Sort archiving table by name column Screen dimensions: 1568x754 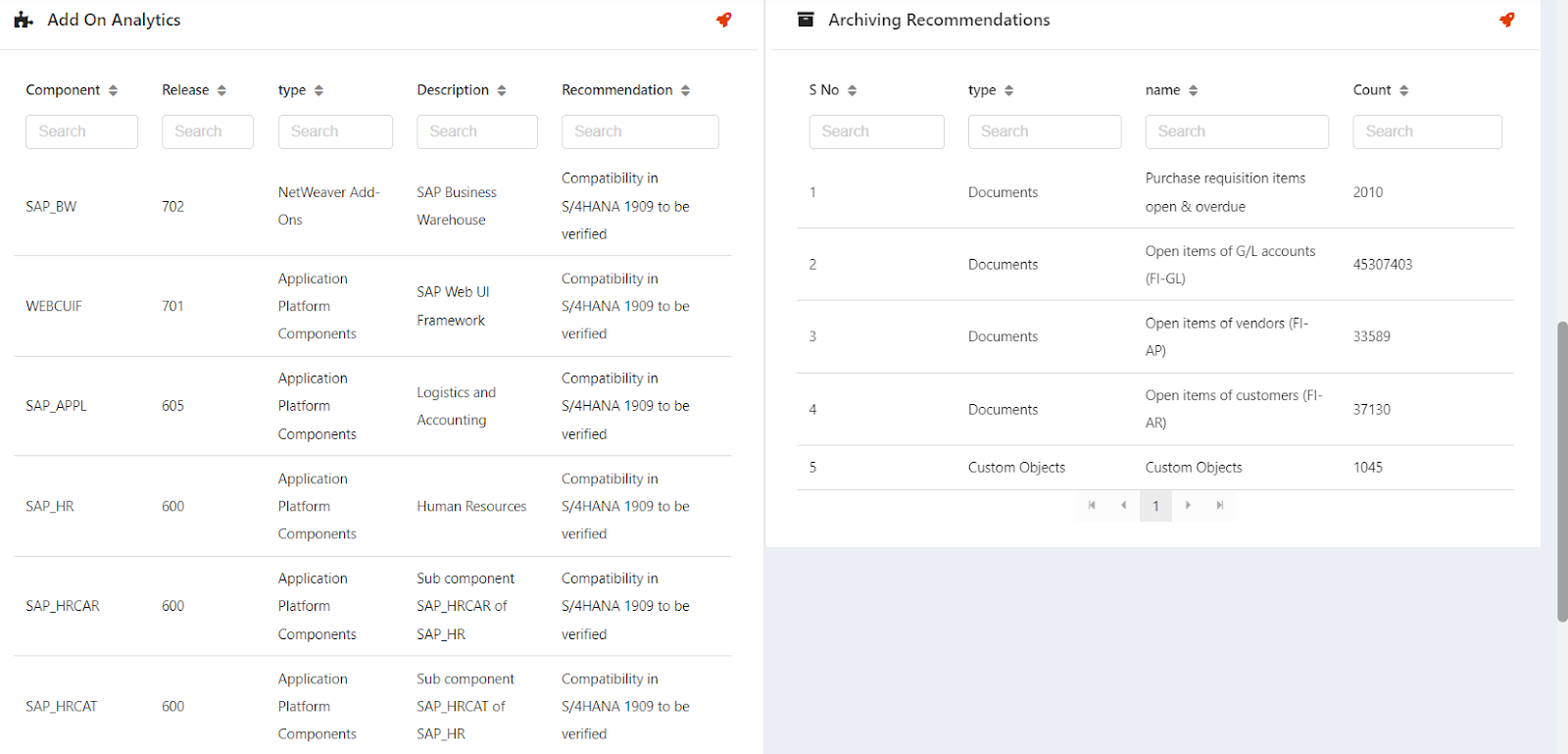(1193, 90)
